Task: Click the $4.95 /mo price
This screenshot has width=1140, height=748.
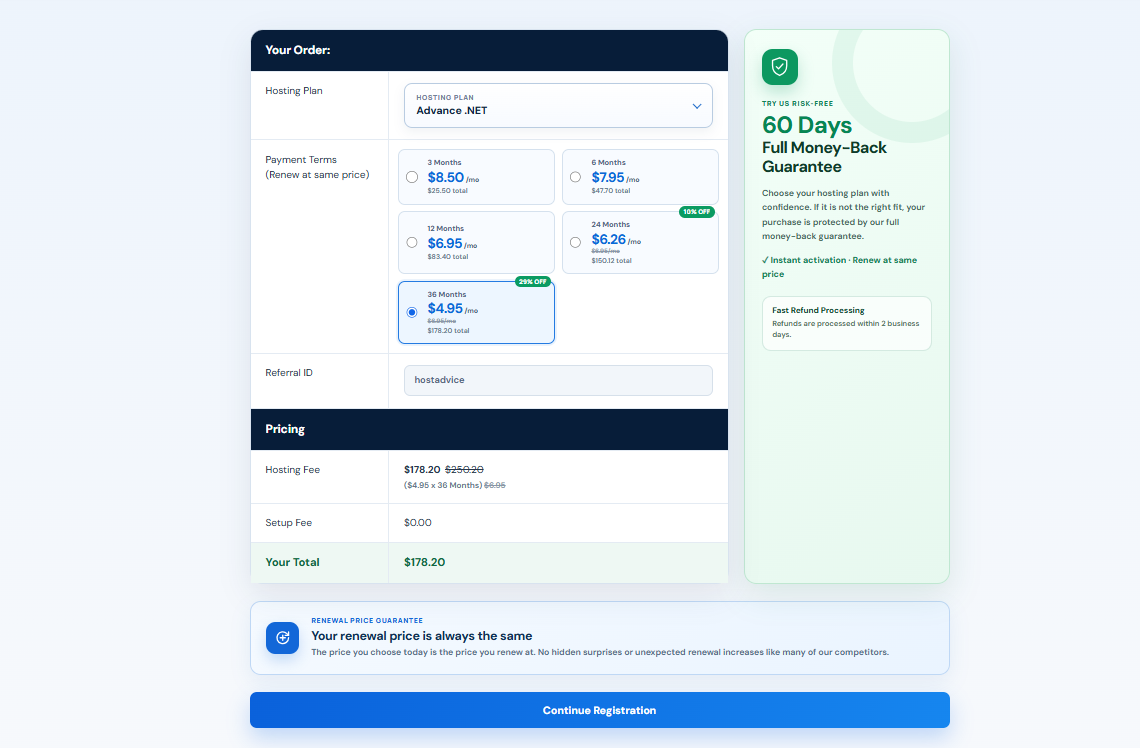Action: tap(452, 308)
